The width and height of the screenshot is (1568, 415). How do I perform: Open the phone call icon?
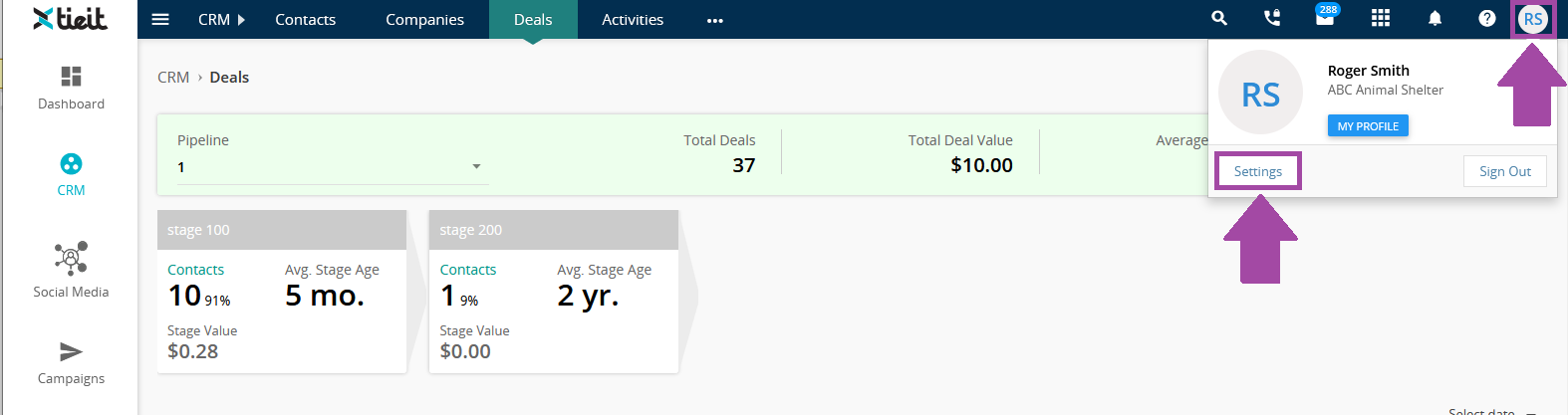click(1272, 18)
